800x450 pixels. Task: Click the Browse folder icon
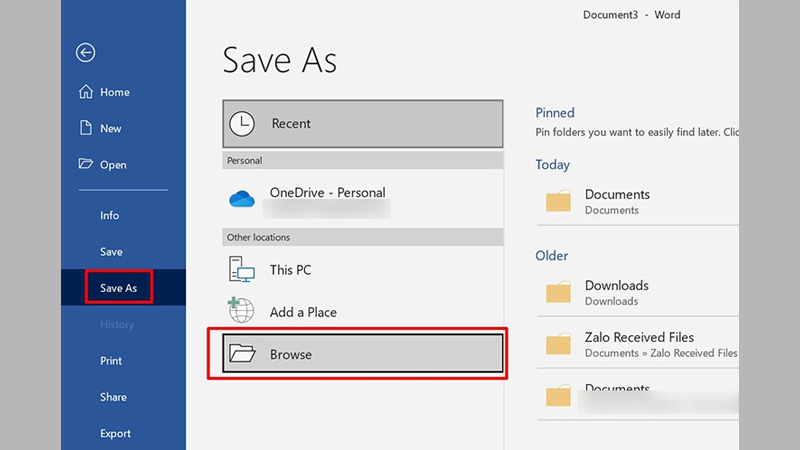pos(242,354)
